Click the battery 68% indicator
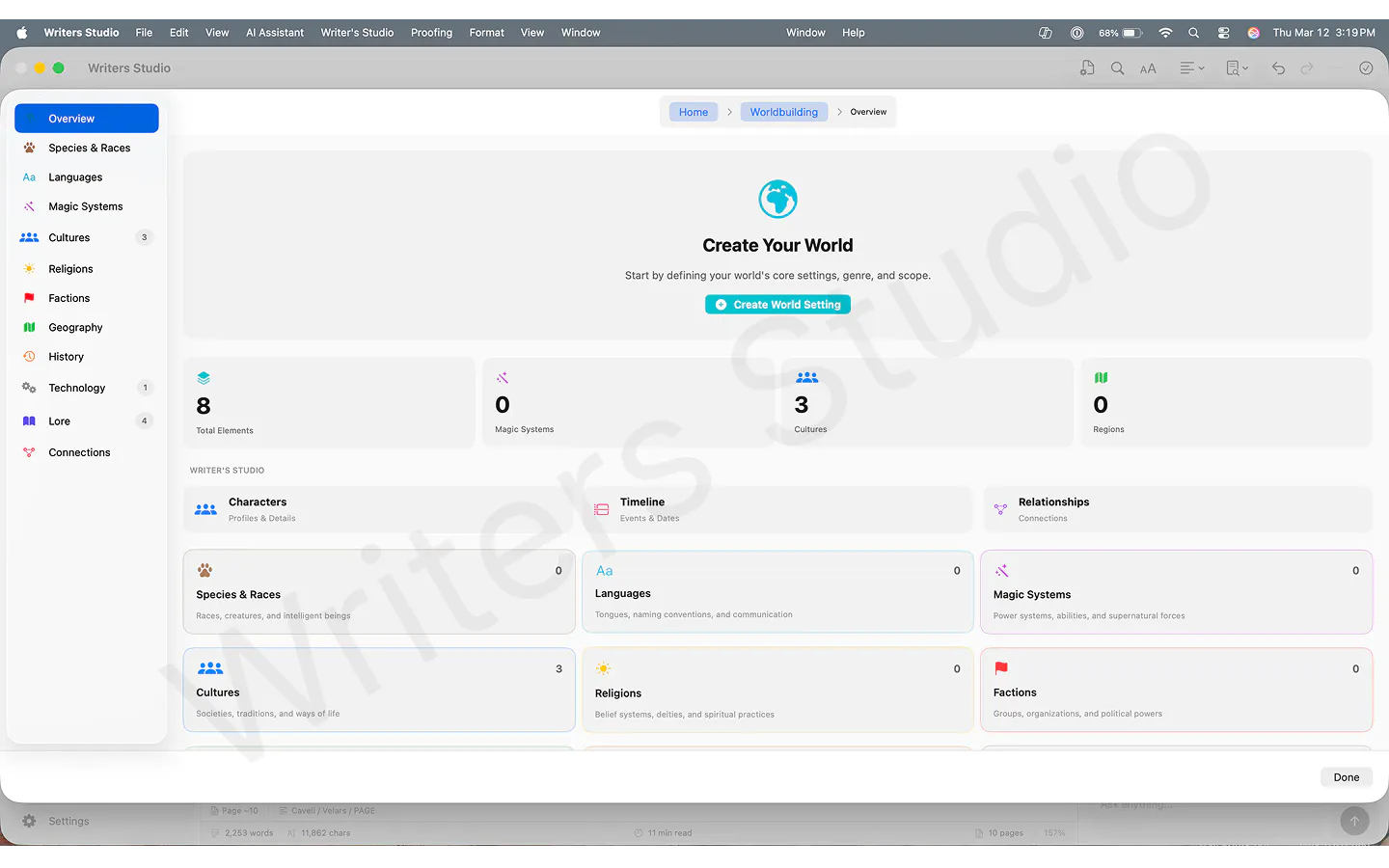Screen dimensions: 1389x868 [x=1120, y=33]
